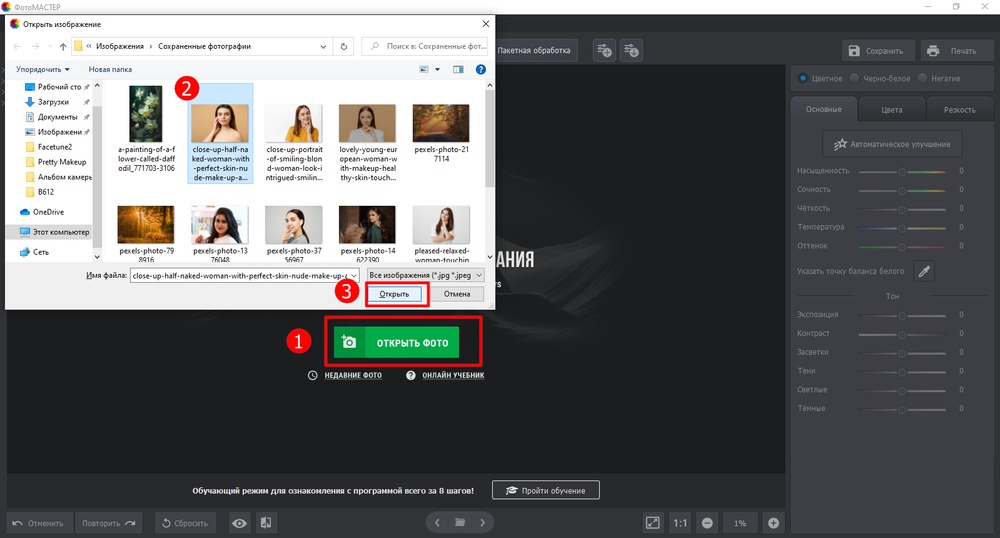
Task: Open Пакетная обработка
Action: point(534,50)
